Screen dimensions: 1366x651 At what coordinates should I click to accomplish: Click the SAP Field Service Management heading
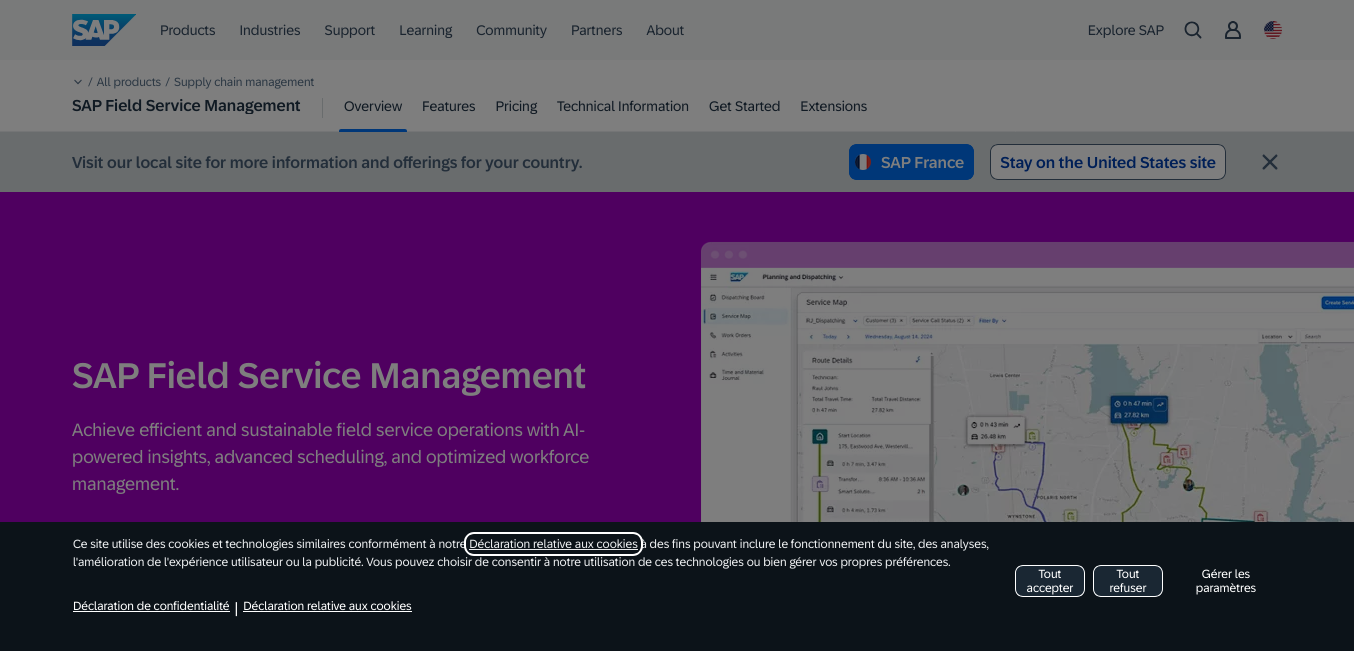[x=329, y=376]
